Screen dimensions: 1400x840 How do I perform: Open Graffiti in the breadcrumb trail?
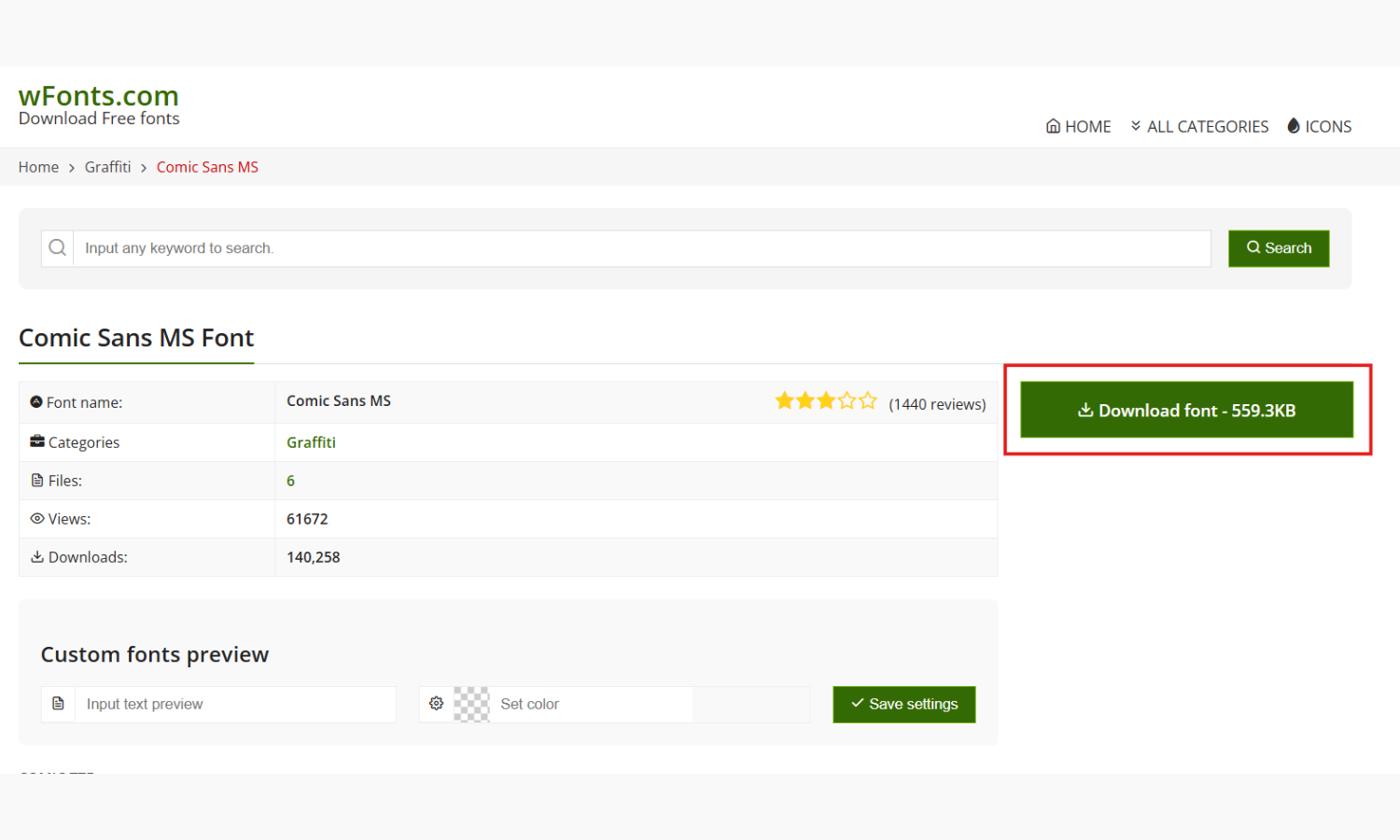click(107, 167)
